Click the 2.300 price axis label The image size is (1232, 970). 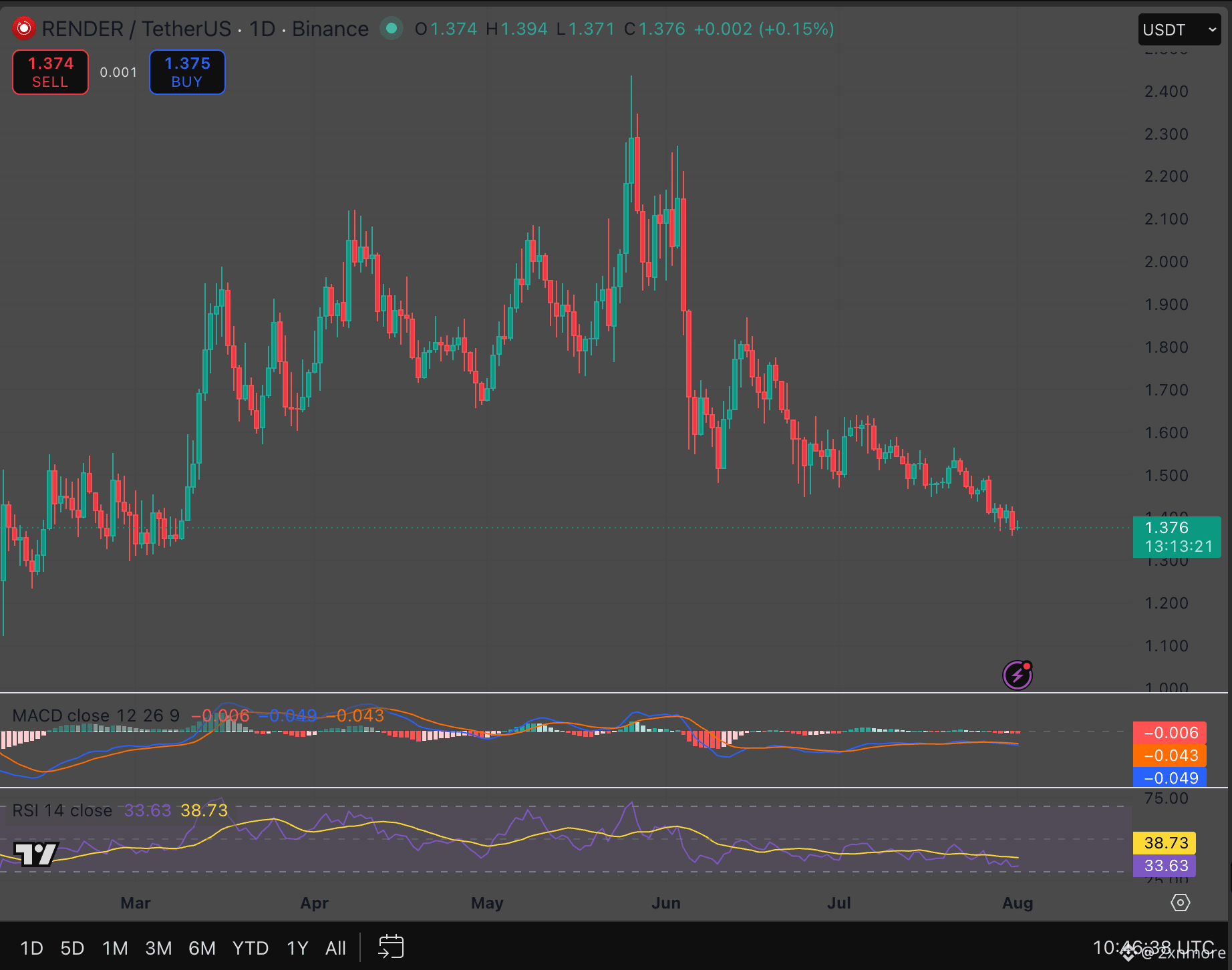1167,134
